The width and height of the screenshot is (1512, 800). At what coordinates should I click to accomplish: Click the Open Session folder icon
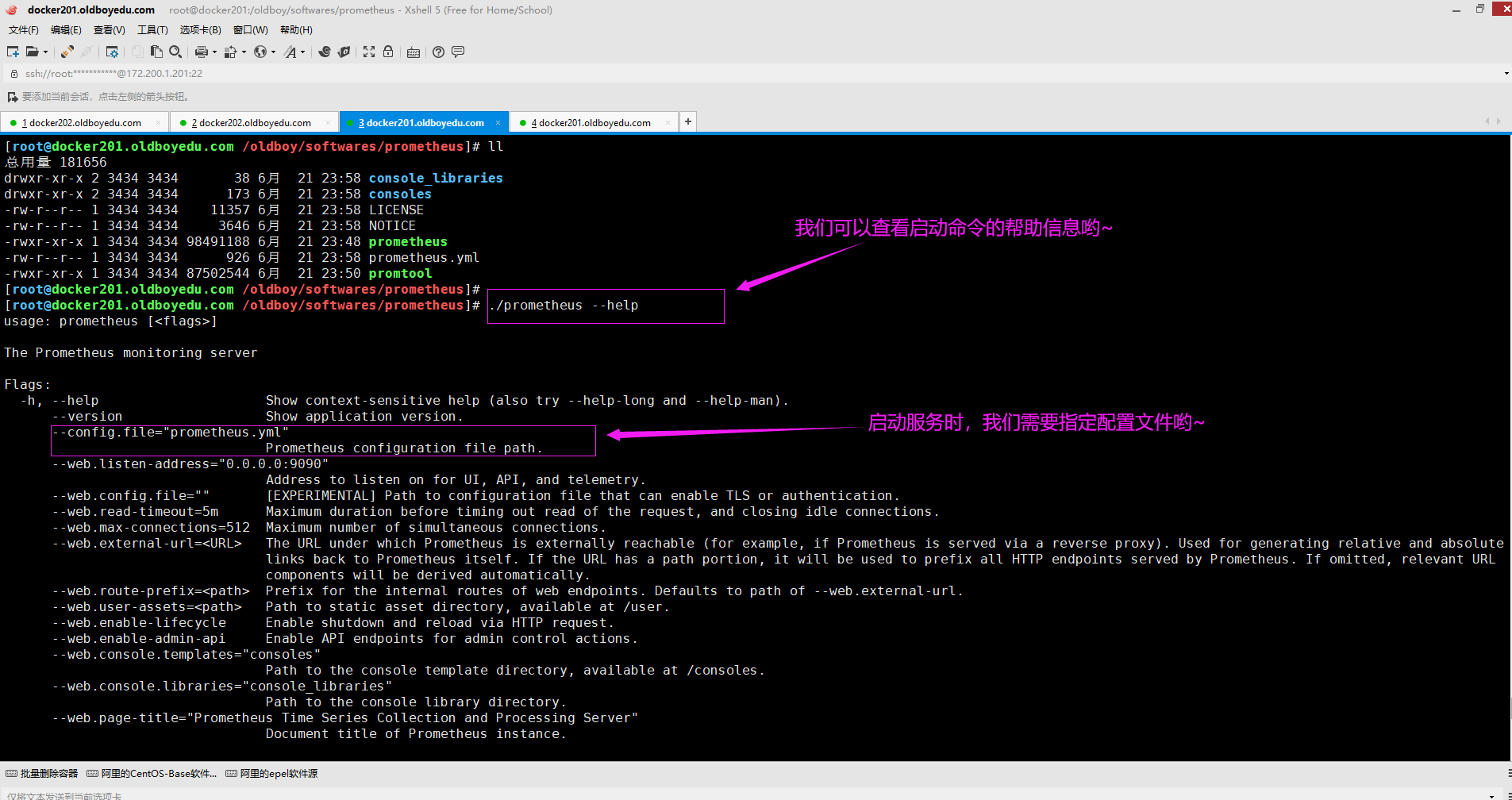pyautogui.click(x=33, y=52)
